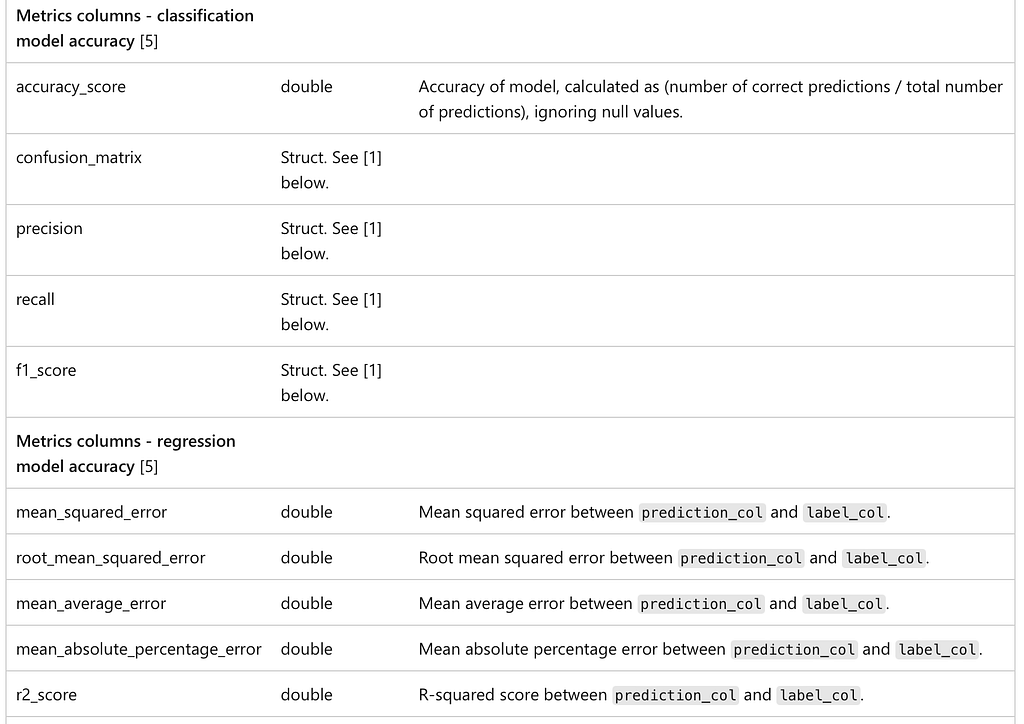1024x724 pixels.
Task: Click the classification model accuracy heading
Action: pyautogui.click(x=135, y=28)
